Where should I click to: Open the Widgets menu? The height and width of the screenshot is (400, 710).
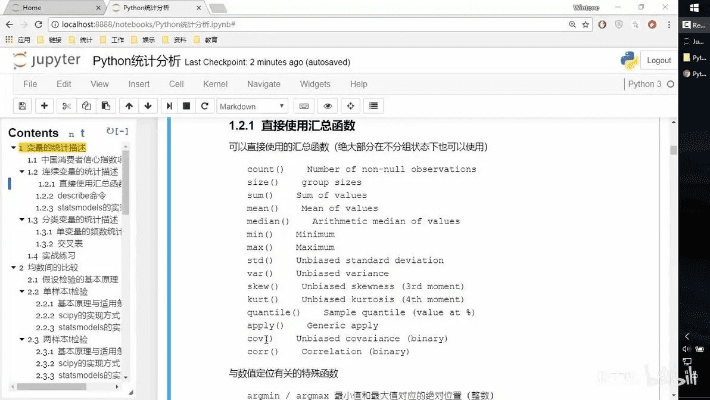pyautogui.click(x=315, y=84)
